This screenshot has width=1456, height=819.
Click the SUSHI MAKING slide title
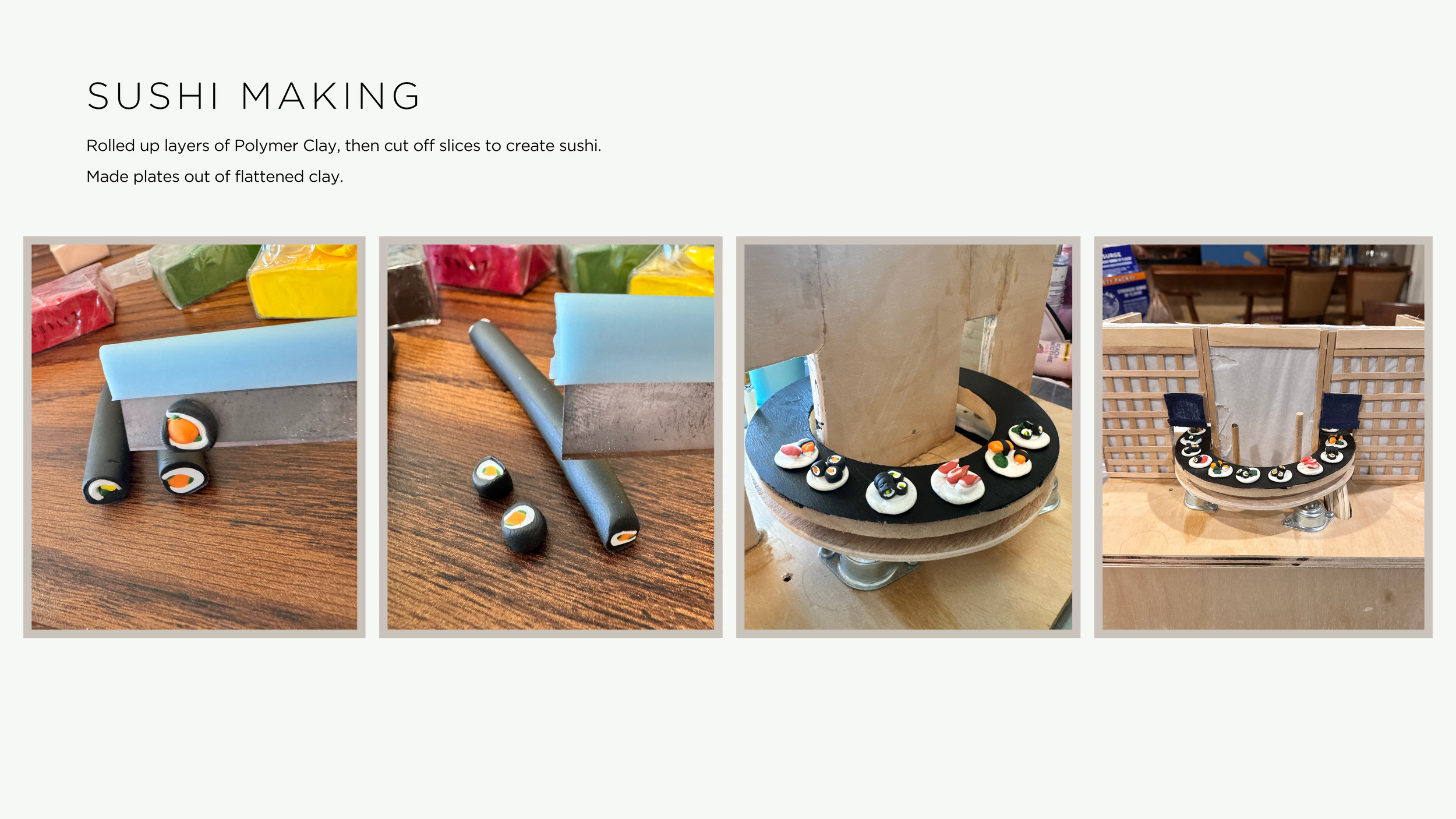253,96
